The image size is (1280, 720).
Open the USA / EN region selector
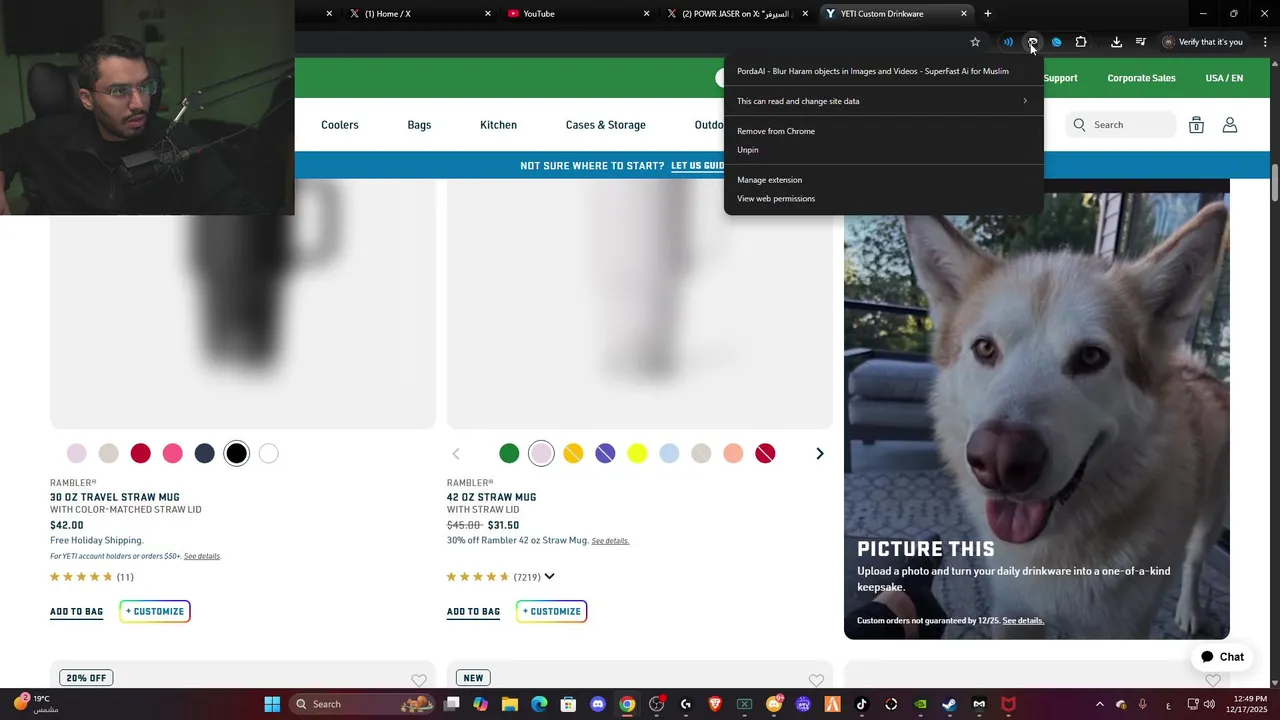pos(1224,78)
